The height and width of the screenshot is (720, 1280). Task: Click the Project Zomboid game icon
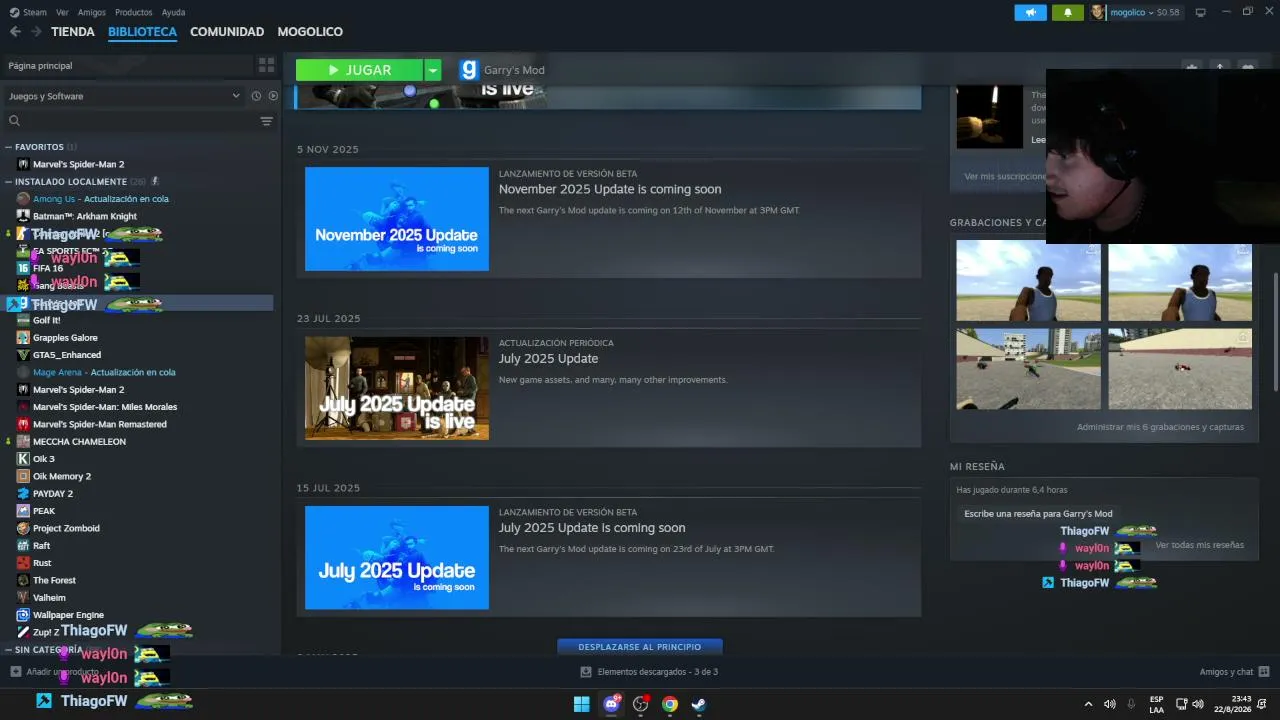click(24, 528)
